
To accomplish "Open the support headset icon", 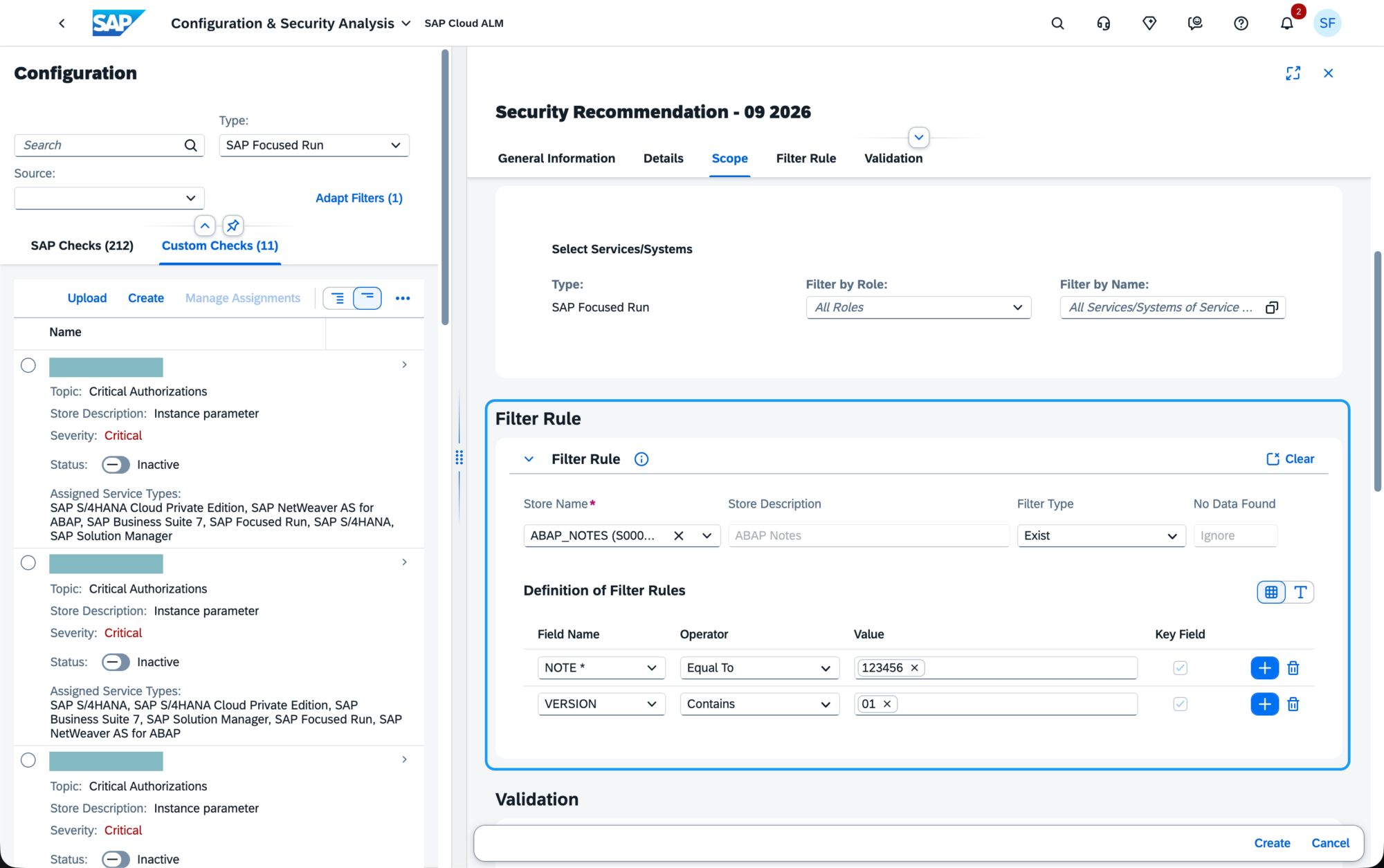I will (1104, 24).
